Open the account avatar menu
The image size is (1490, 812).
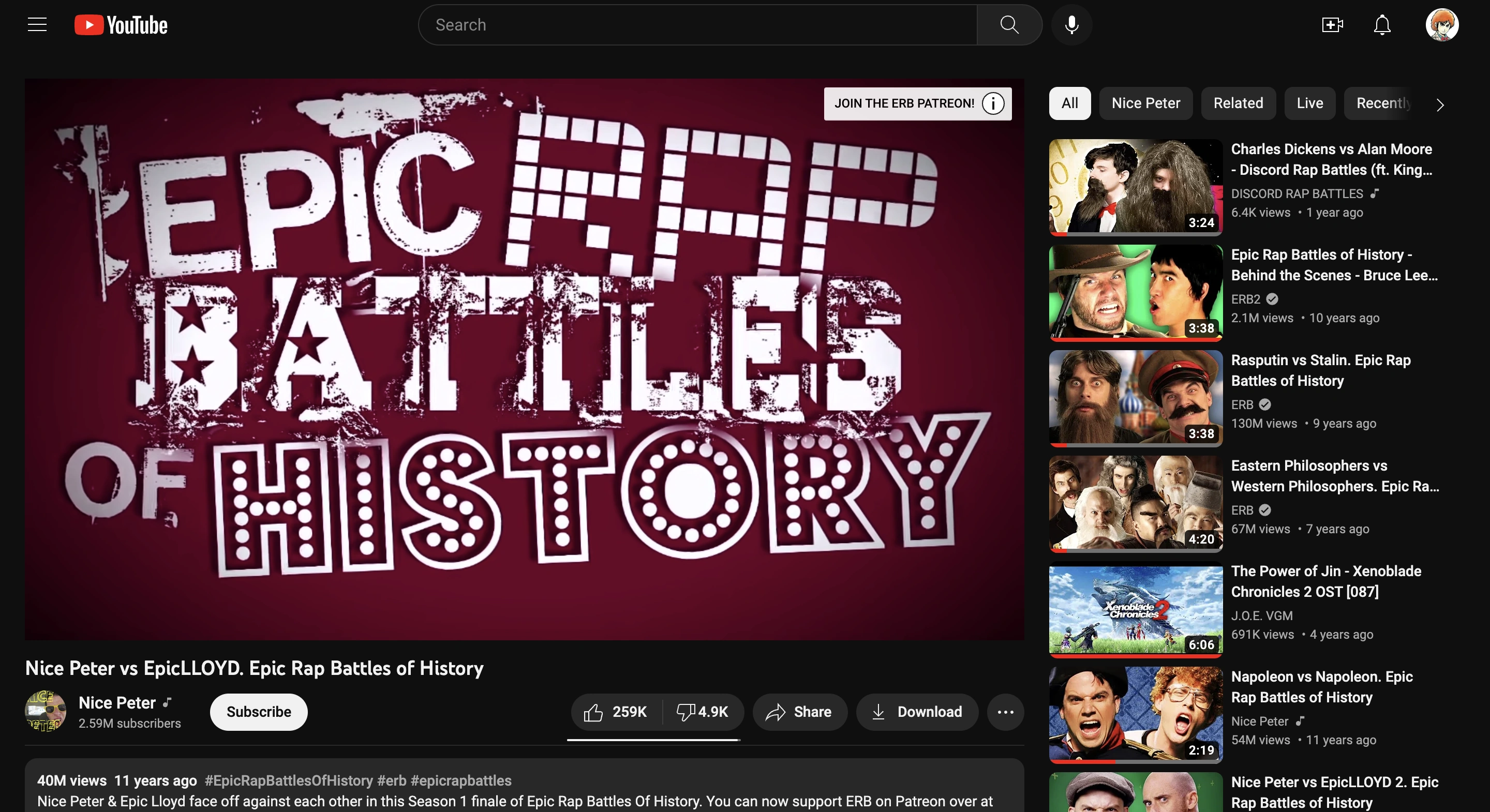(1441, 25)
